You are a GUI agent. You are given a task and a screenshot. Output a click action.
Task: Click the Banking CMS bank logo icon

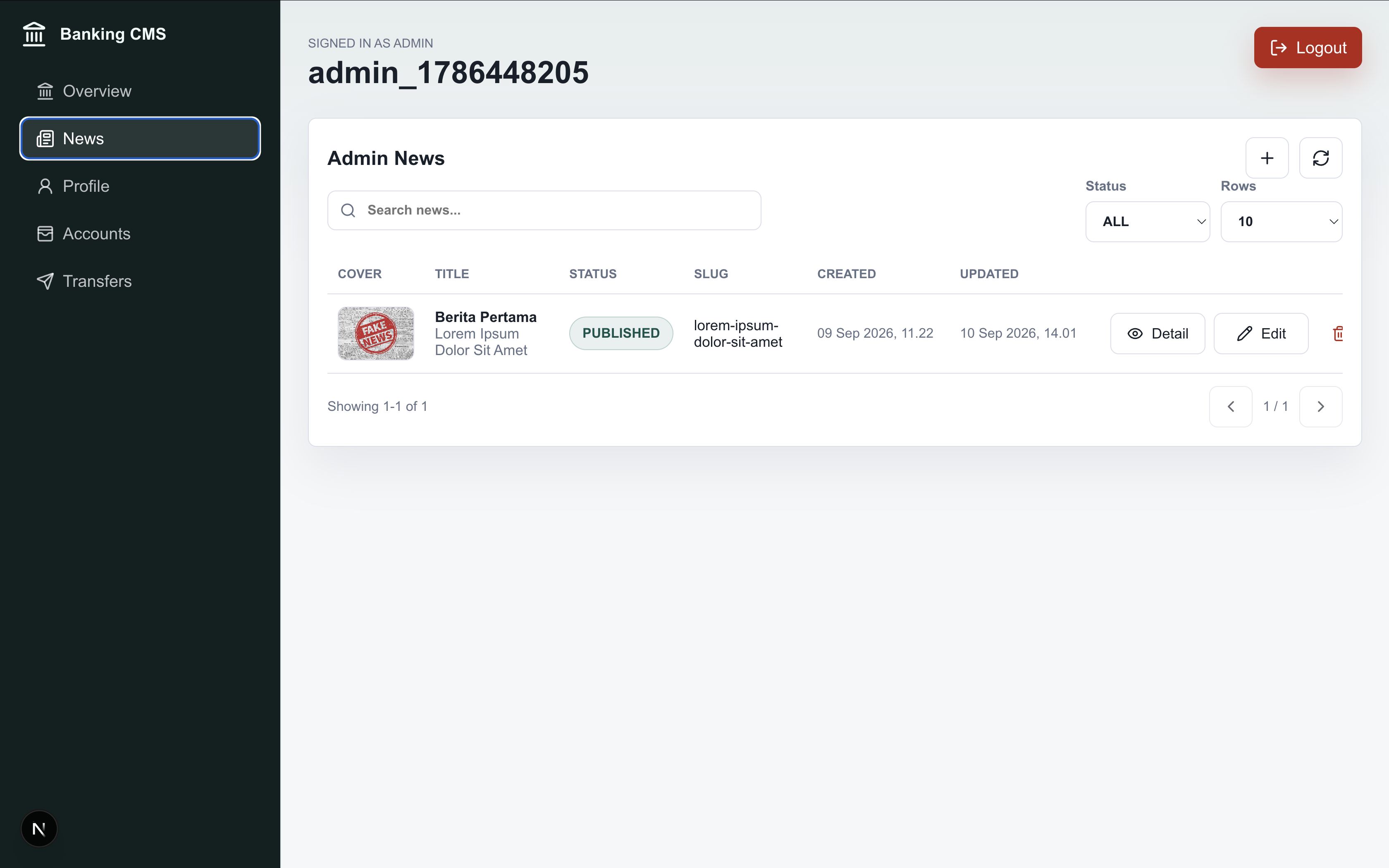[34, 34]
